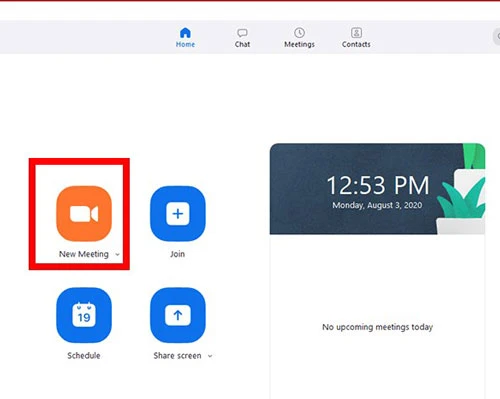Open the Schedule calendar icon
This screenshot has height=399, width=500.
(84, 315)
